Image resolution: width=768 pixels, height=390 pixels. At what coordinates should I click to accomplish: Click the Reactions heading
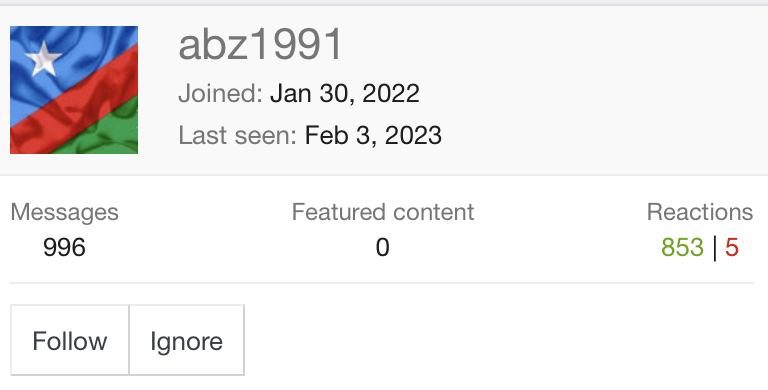[700, 212]
